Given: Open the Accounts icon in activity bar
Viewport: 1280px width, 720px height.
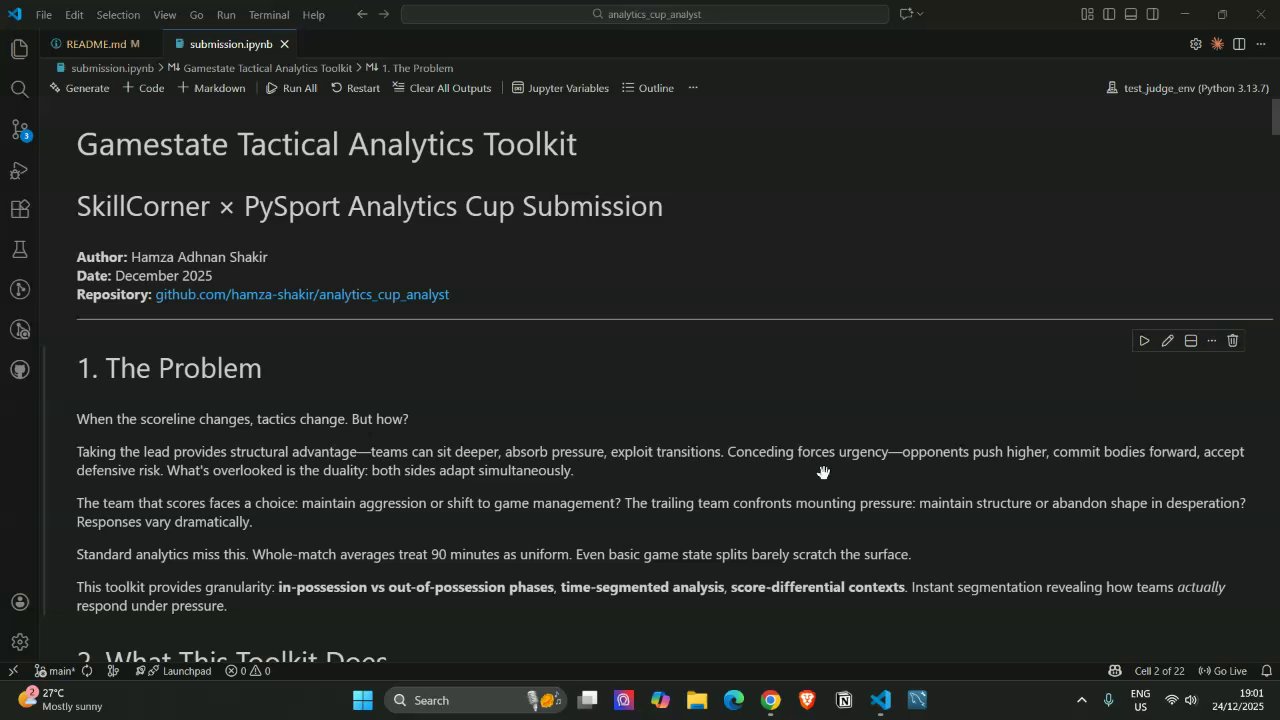Looking at the screenshot, I should (x=19, y=602).
